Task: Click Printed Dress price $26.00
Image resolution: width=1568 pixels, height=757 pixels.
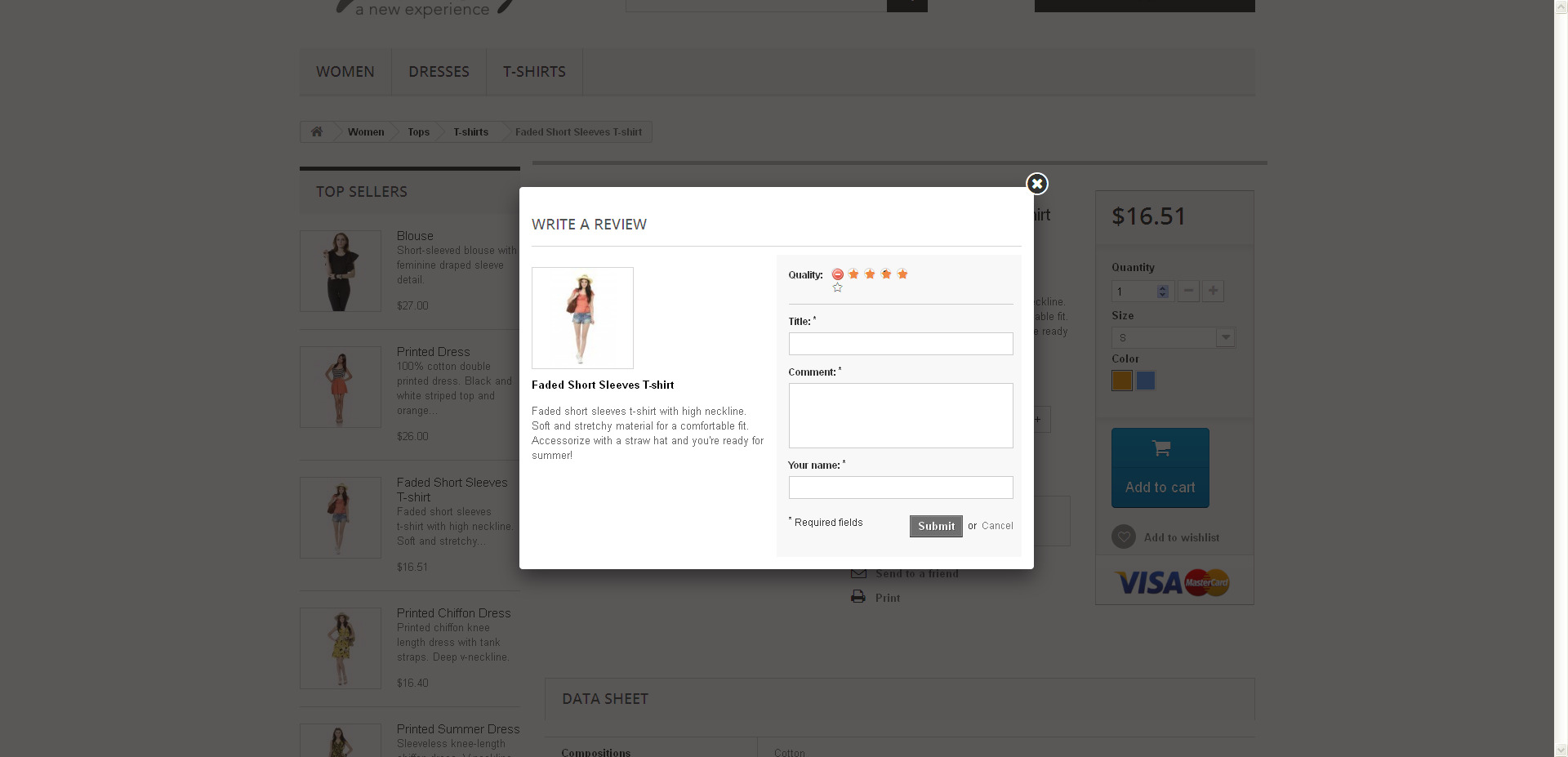Action: pyautogui.click(x=412, y=437)
